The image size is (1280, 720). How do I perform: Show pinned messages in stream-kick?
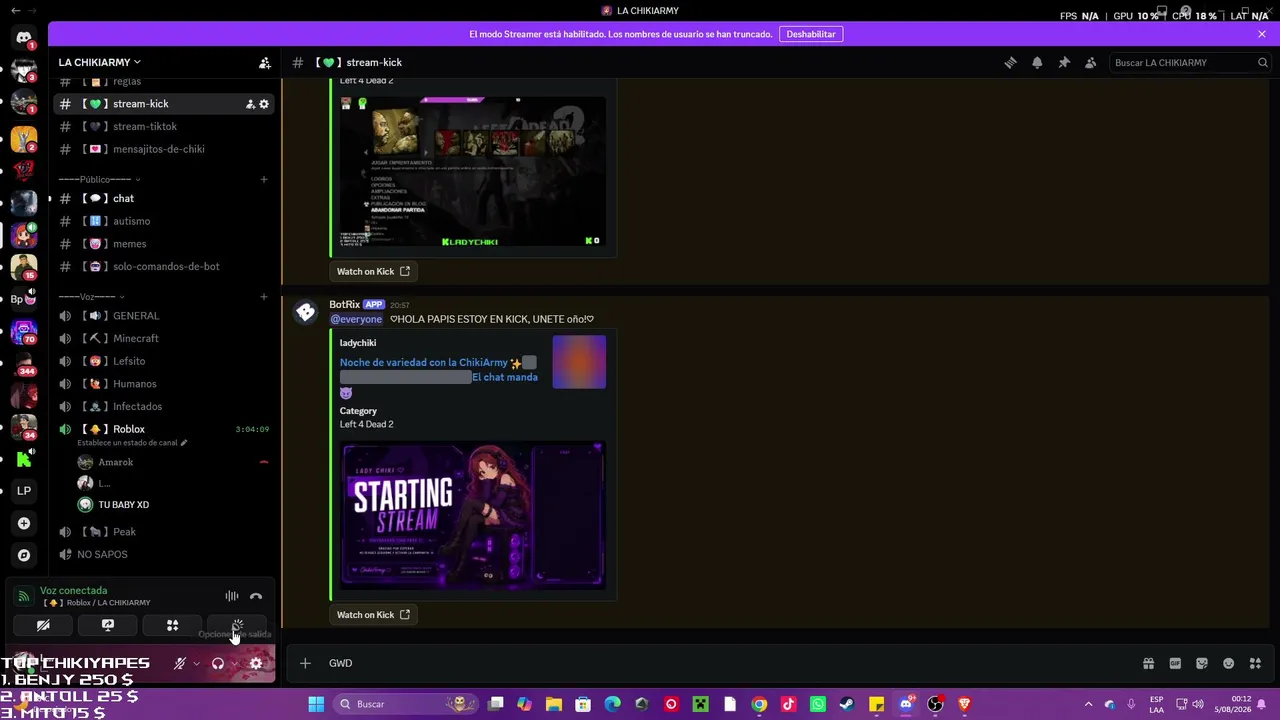tap(1064, 62)
